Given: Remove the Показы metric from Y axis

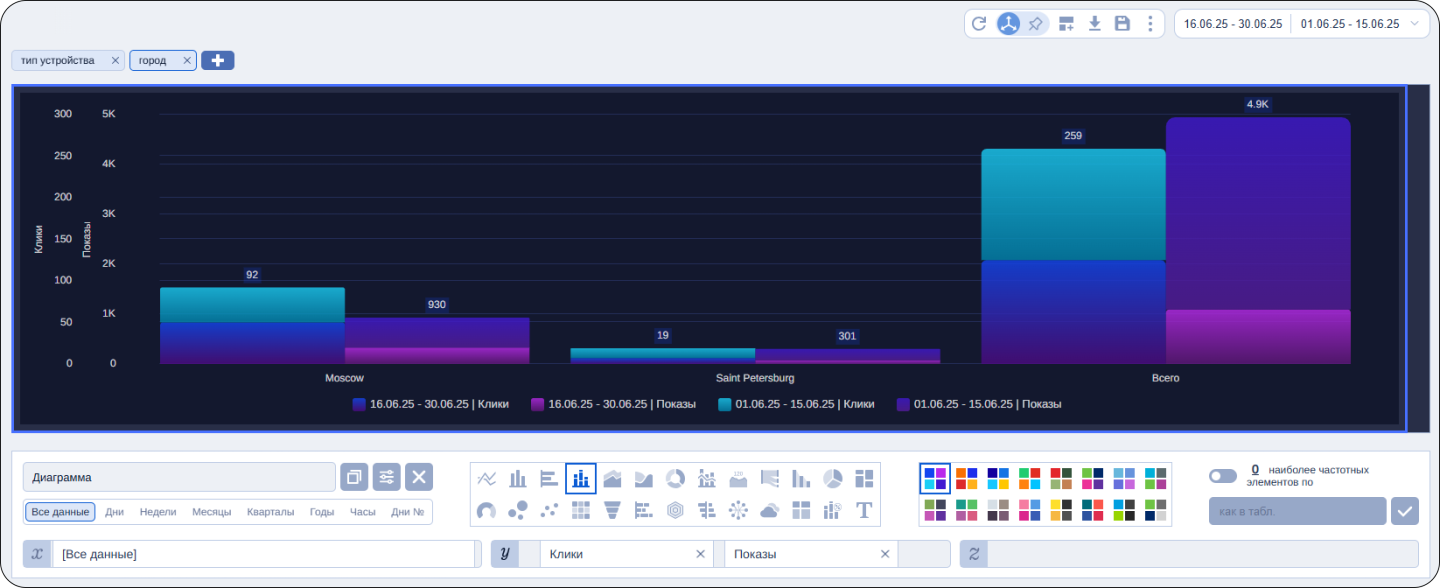Looking at the screenshot, I should pyautogui.click(x=884, y=554).
